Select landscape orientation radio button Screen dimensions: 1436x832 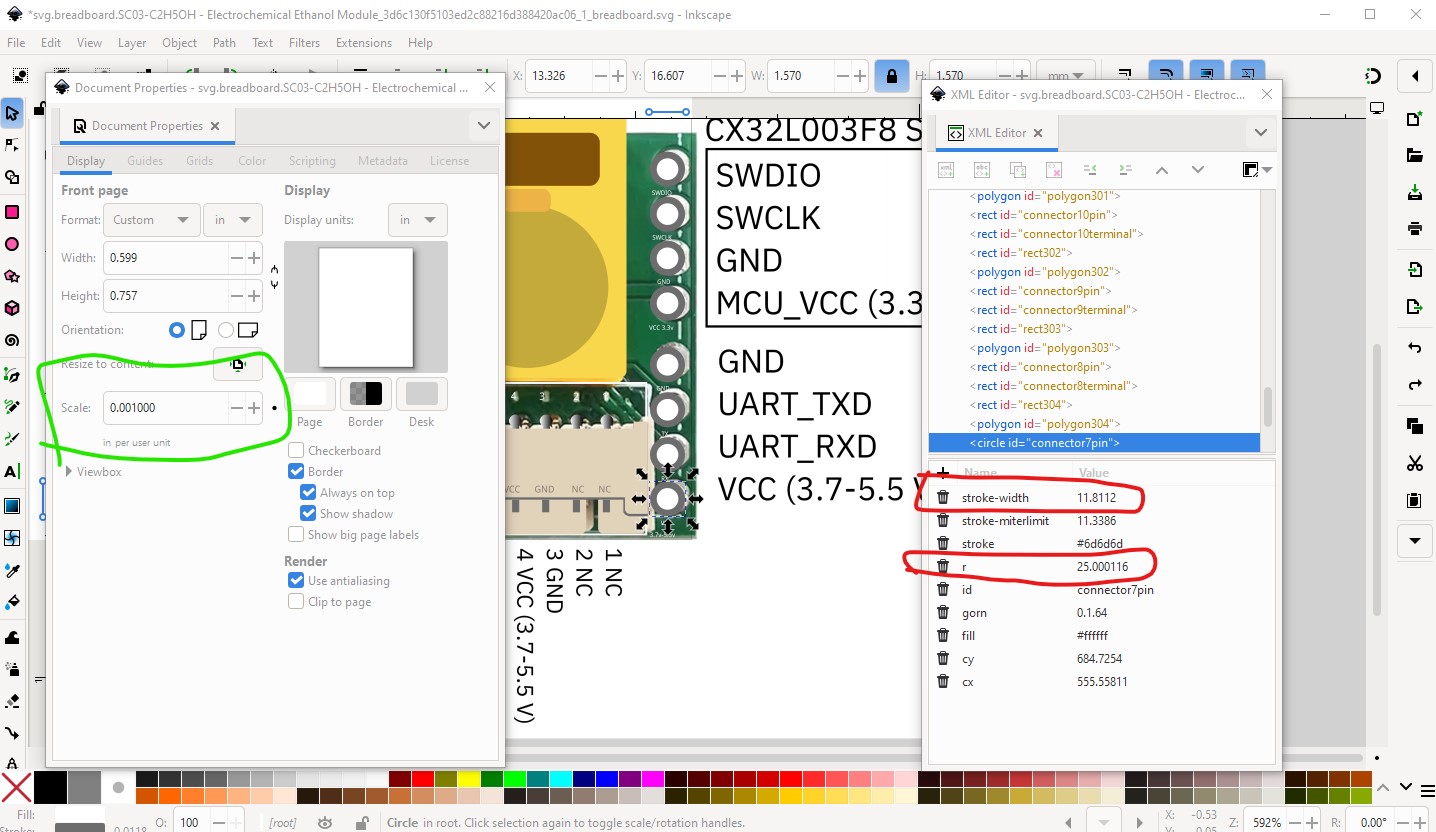[x=227, y=330]
